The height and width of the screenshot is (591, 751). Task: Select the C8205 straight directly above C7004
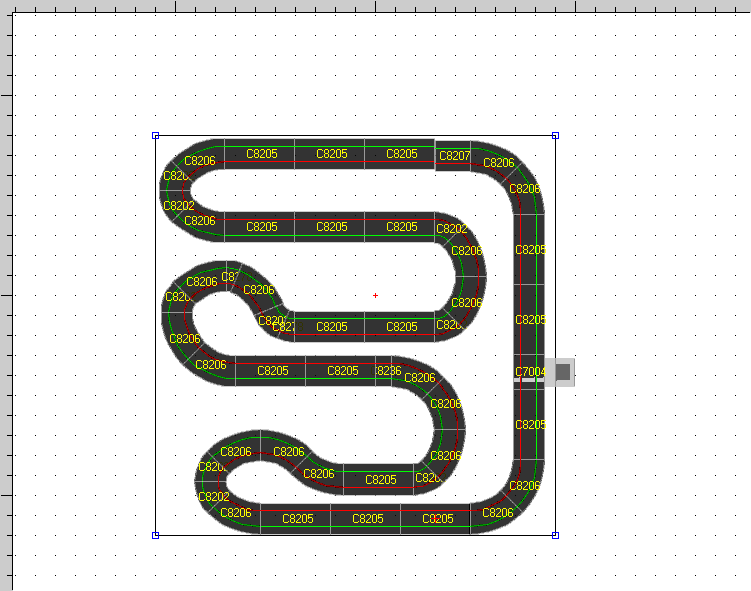click(530, 320)
